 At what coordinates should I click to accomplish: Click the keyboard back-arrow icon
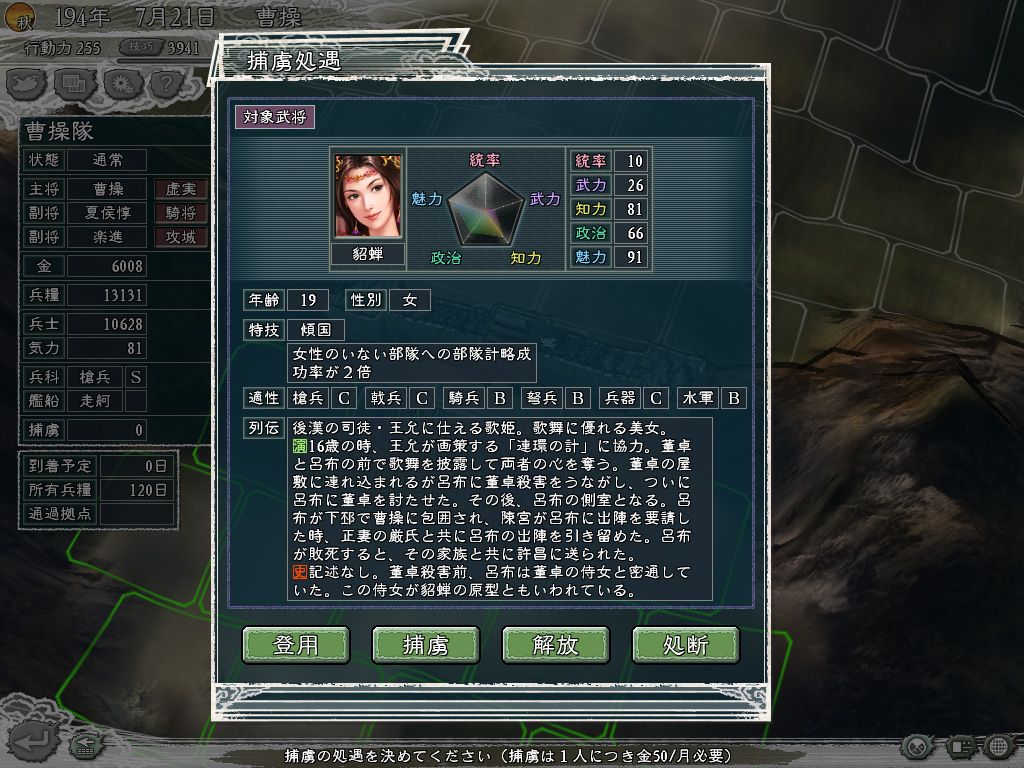pyautogui.click(x=86, y=744)
